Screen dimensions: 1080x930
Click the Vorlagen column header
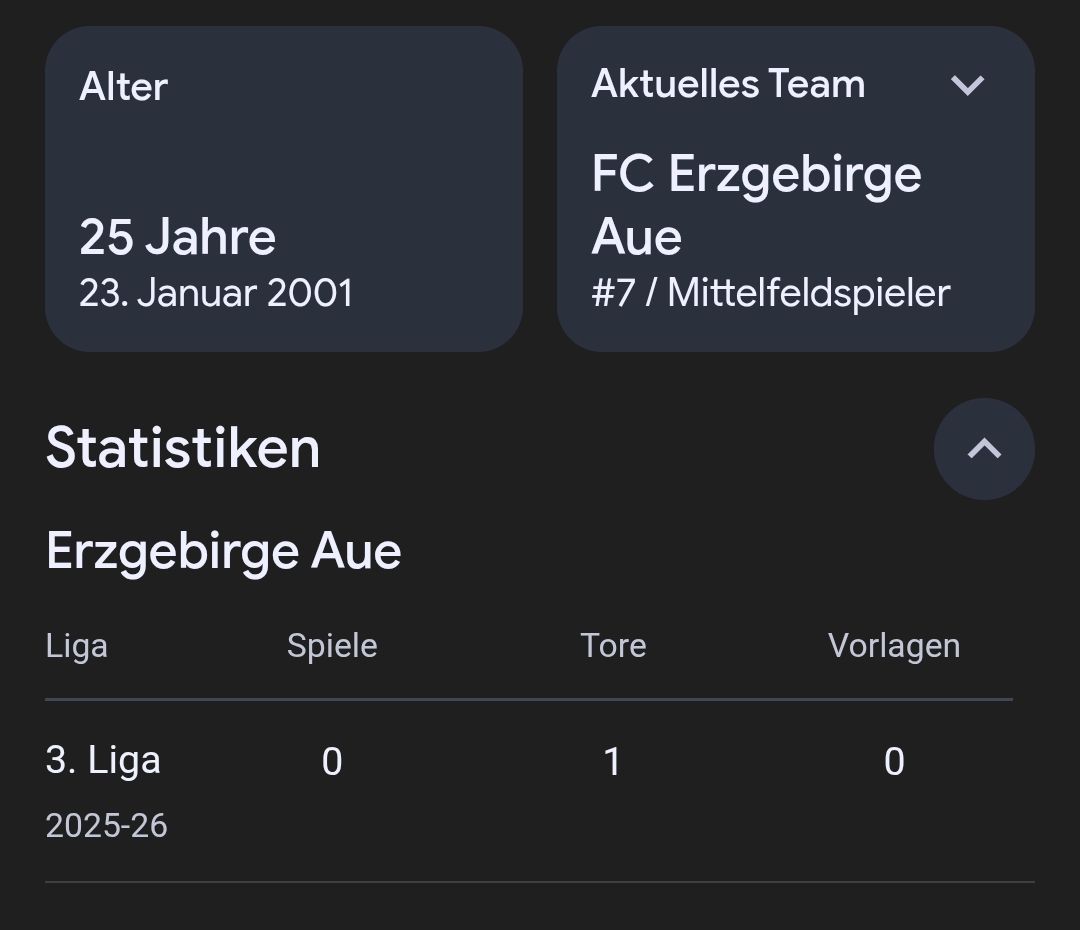coord(894,646)
